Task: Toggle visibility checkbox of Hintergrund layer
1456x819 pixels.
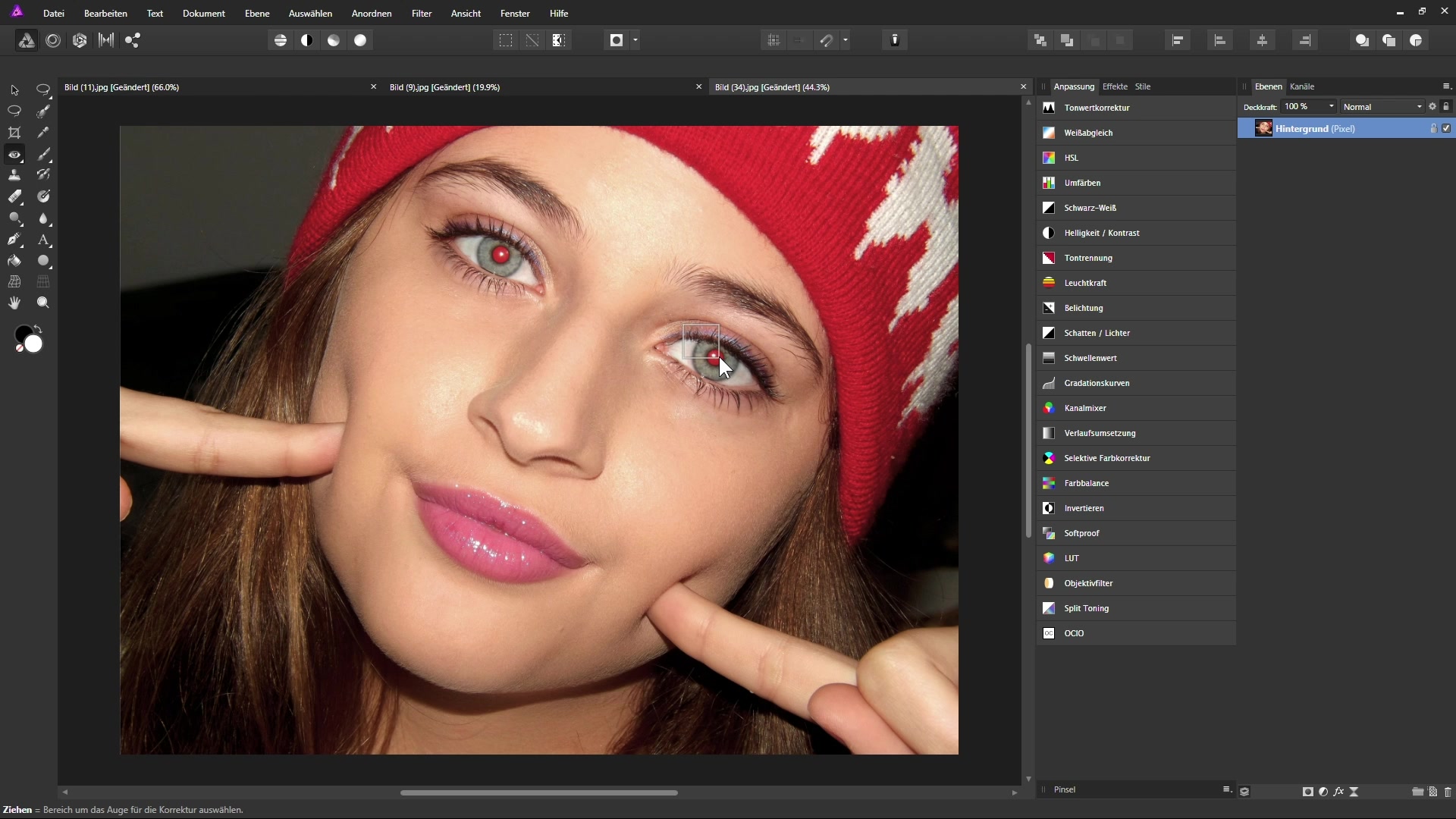Action: (1446, 129)
